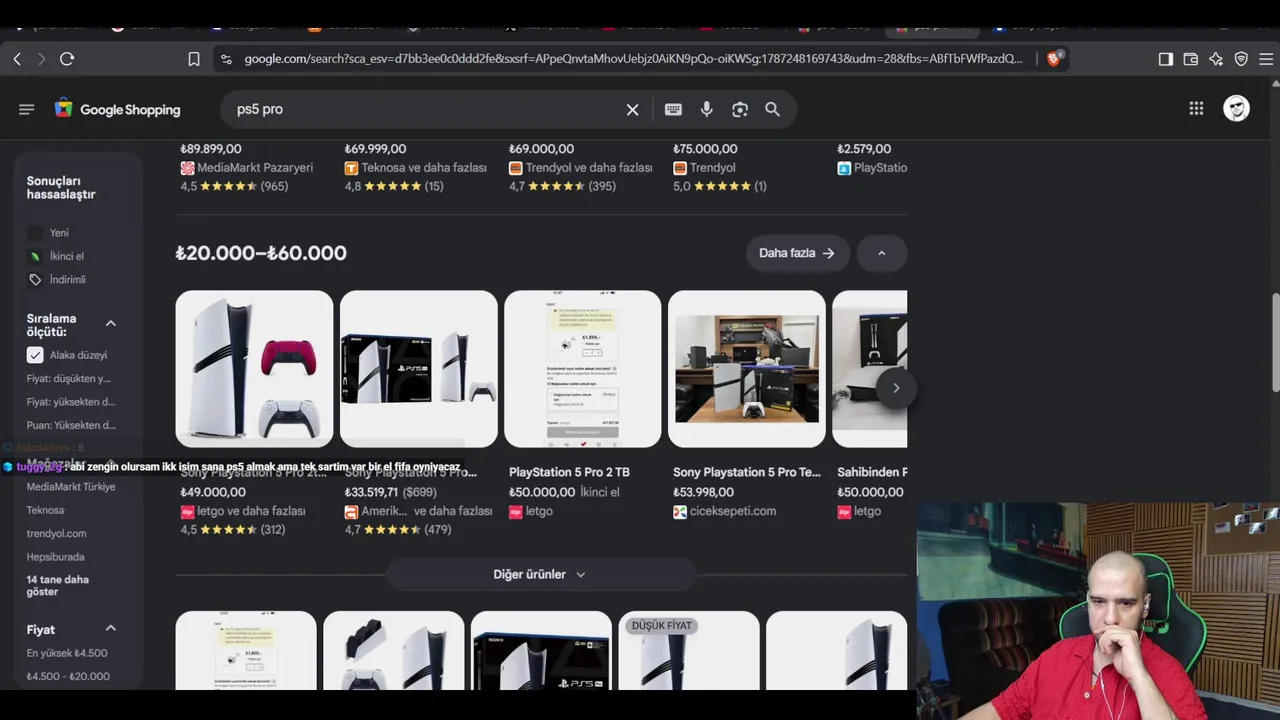Click the Teknosa ve daha fazlası seller
Screen dimensions: 1280x720
coord(424,168)
